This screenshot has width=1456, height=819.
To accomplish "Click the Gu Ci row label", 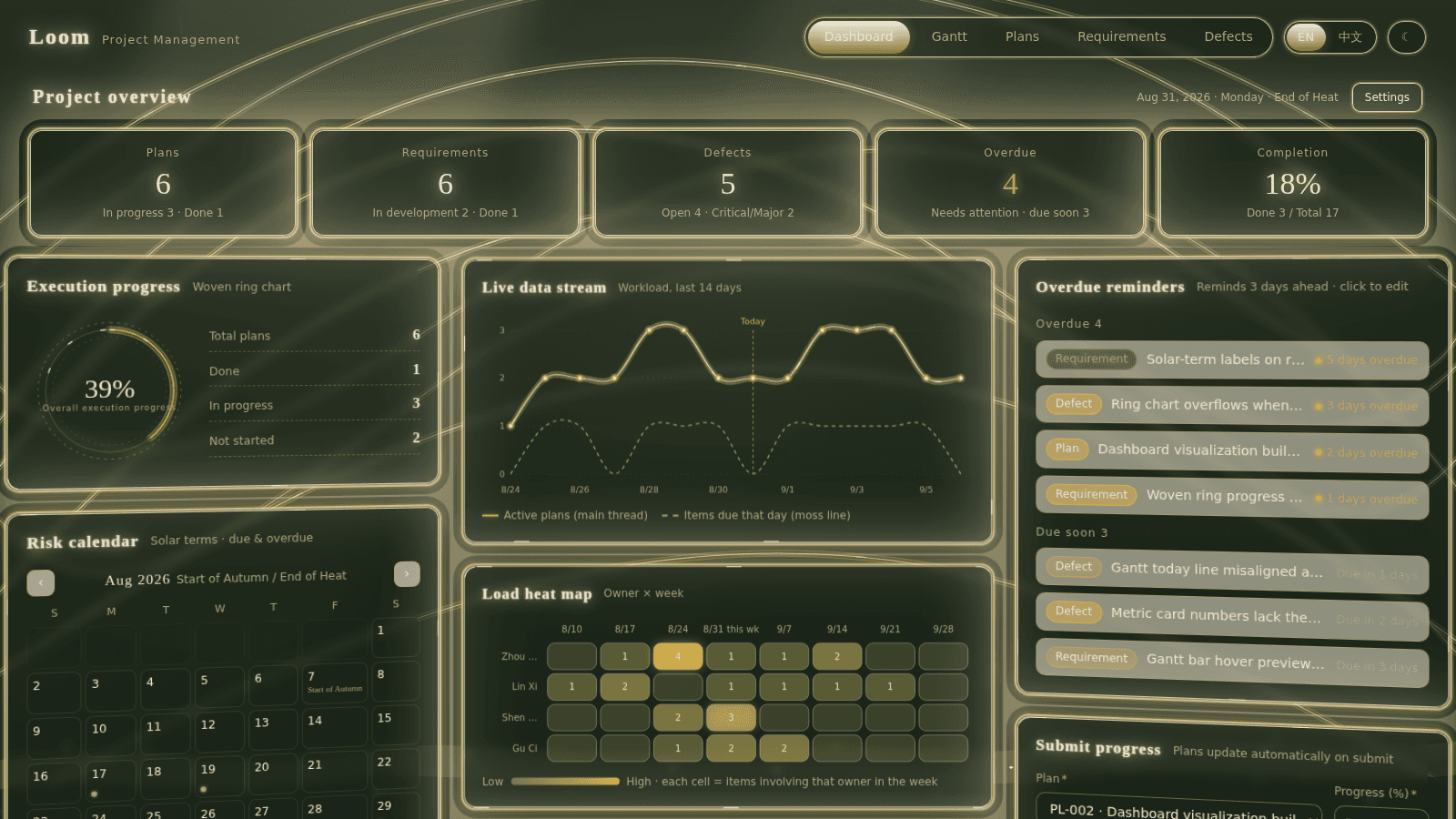I will [x=524, y=748].
